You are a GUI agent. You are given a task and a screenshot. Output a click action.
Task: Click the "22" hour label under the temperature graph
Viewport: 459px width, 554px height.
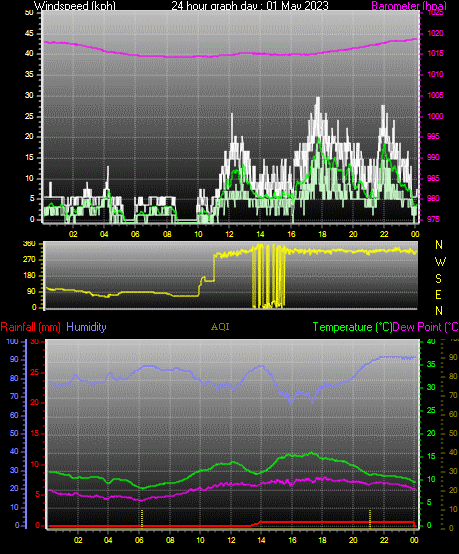point(384,540)
